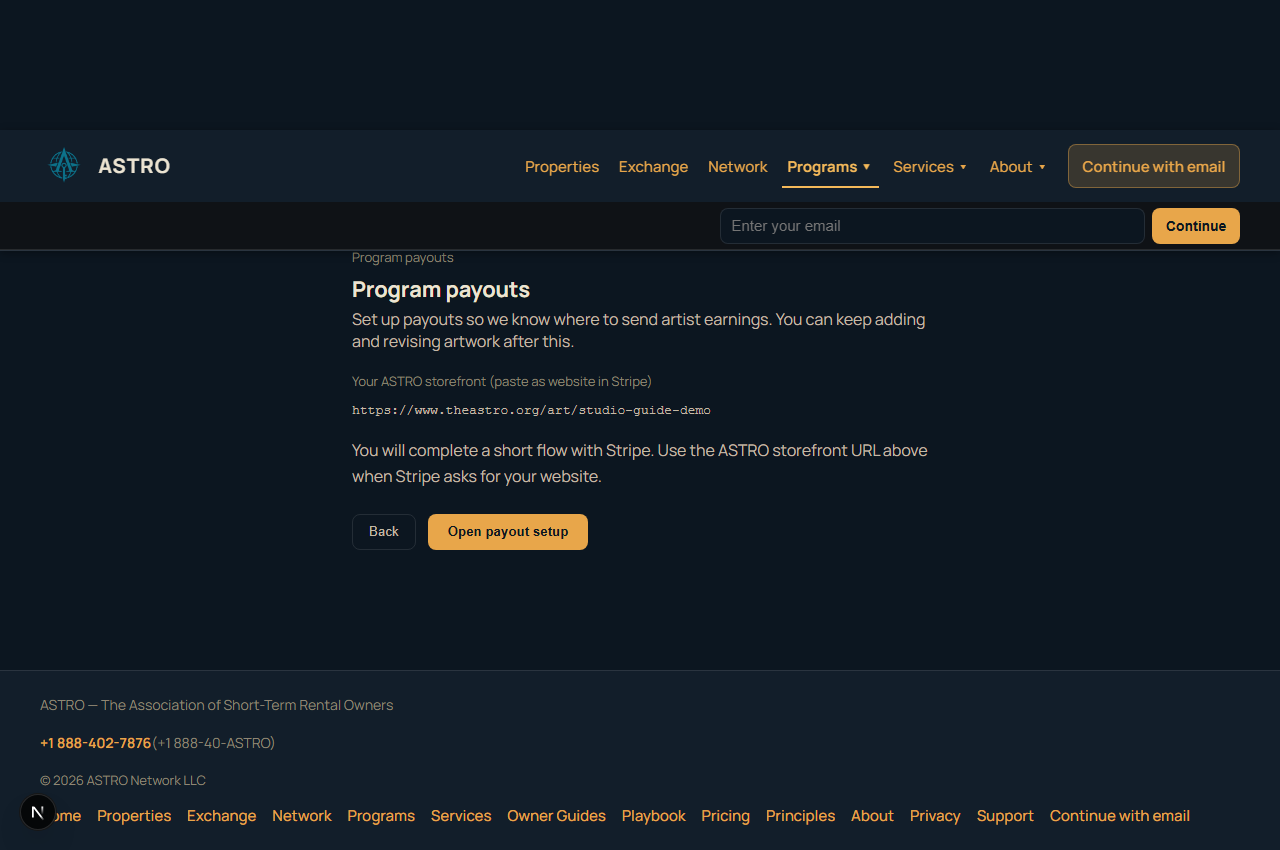Click the header Continue with email button
This screenshot has height=850, width=1280.
click(1154, 166)
